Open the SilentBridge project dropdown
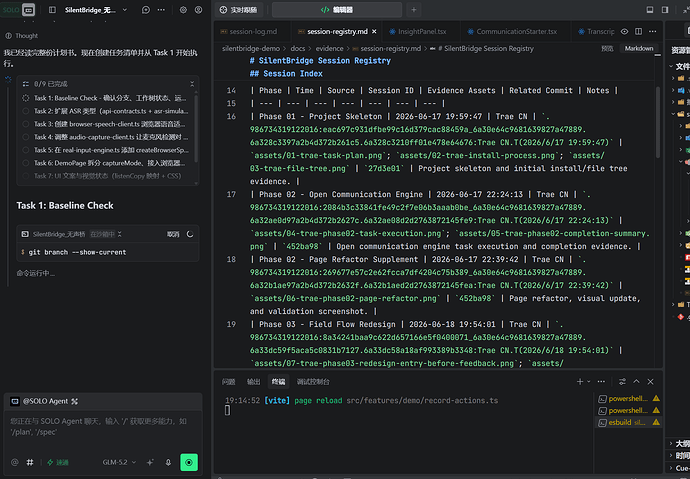The image size is (690, 479). (x=125, y=10)
